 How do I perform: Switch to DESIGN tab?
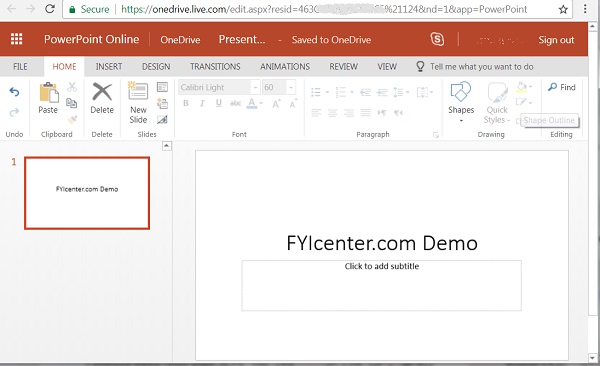(156, 67)
